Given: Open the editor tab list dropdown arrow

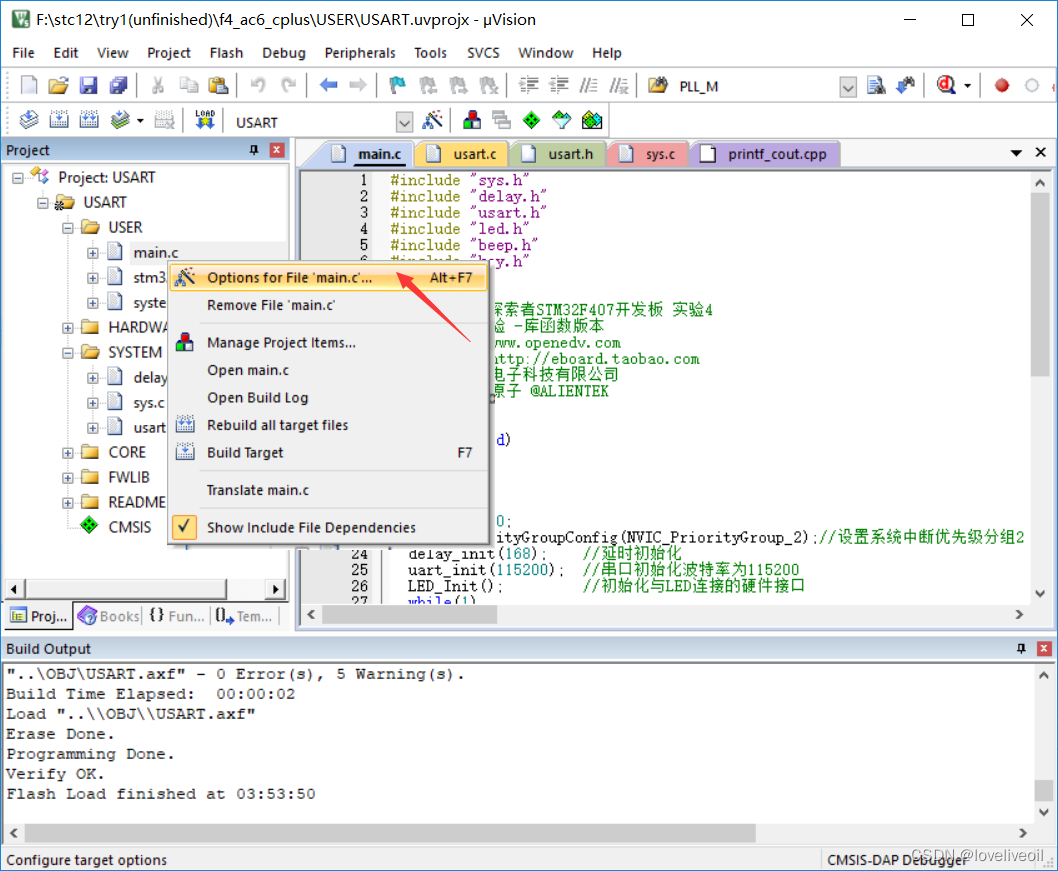Looking at the screenshot, I should click(x=1016, y=153).
